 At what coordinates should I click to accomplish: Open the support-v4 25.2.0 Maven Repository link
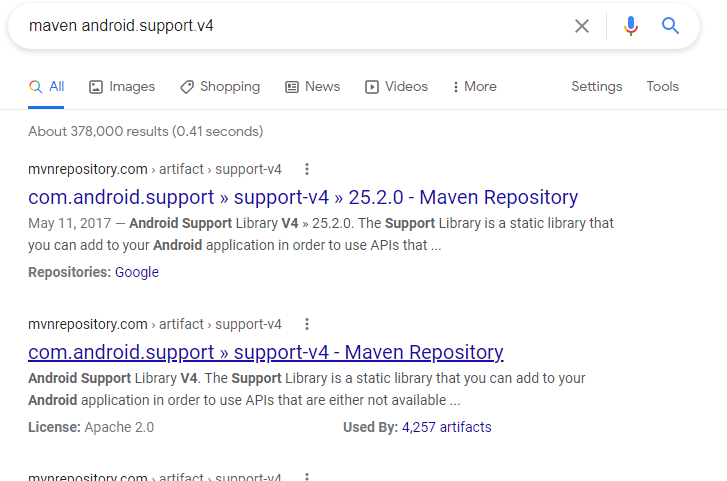pos(303,197)
